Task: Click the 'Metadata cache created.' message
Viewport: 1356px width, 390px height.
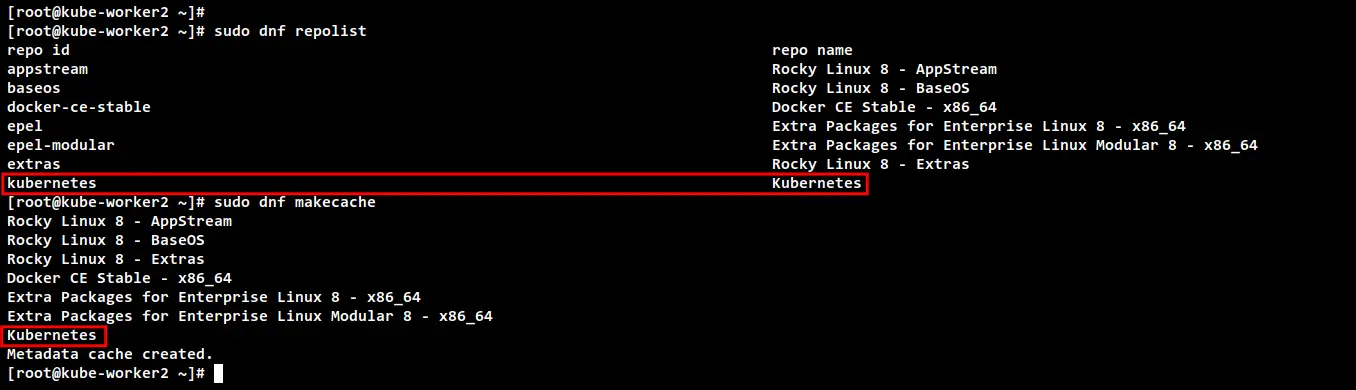Action: click(x=110, y=354)
